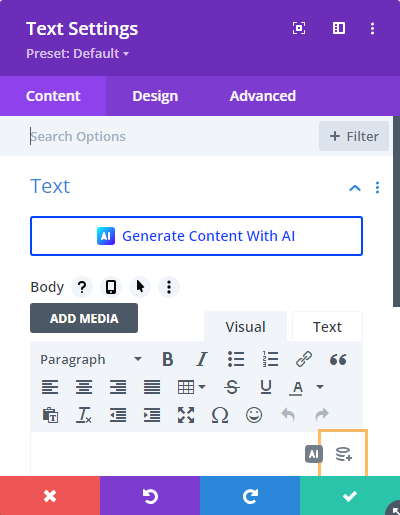Screen dimensions: 400x515
Task: Toggle underline formatting
Action: pyautogui.click(x=266, y=387)
